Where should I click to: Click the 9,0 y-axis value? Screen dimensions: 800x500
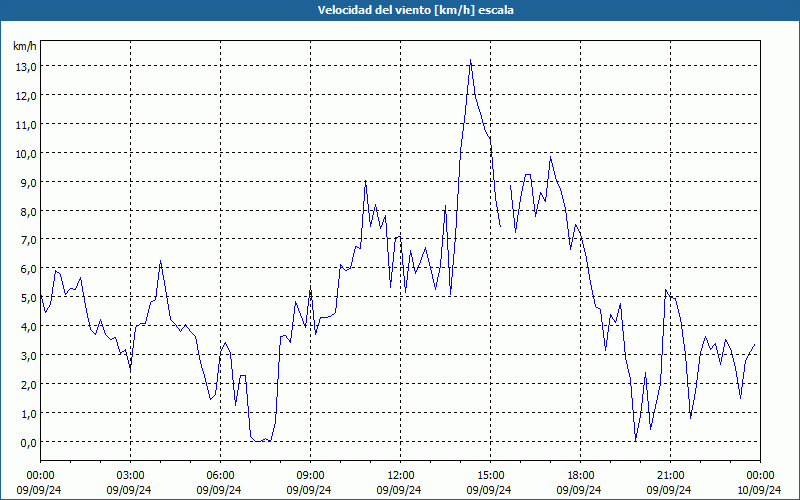[x=29, y=183]
